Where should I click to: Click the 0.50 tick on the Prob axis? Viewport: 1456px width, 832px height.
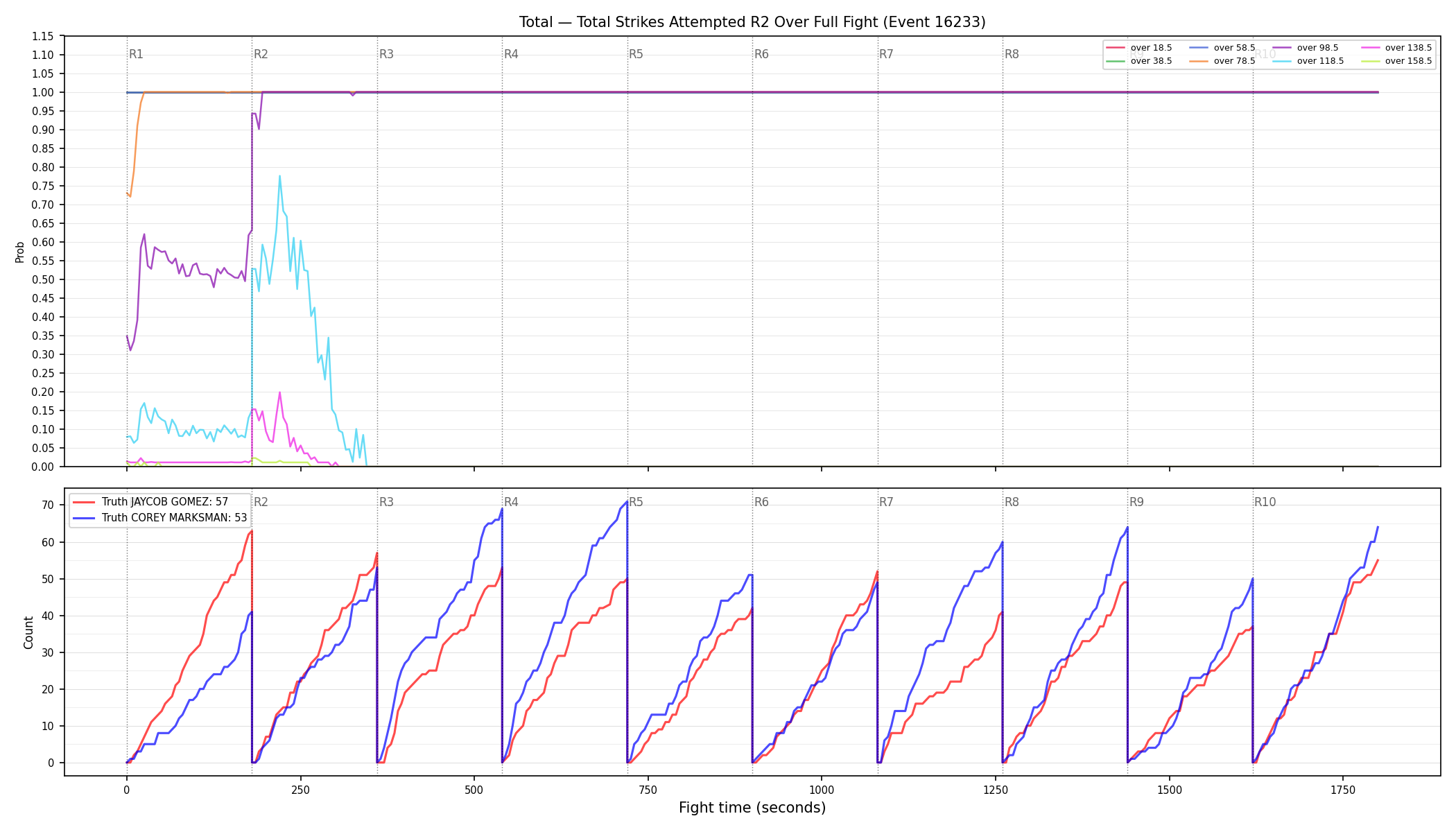pos(42,279)
